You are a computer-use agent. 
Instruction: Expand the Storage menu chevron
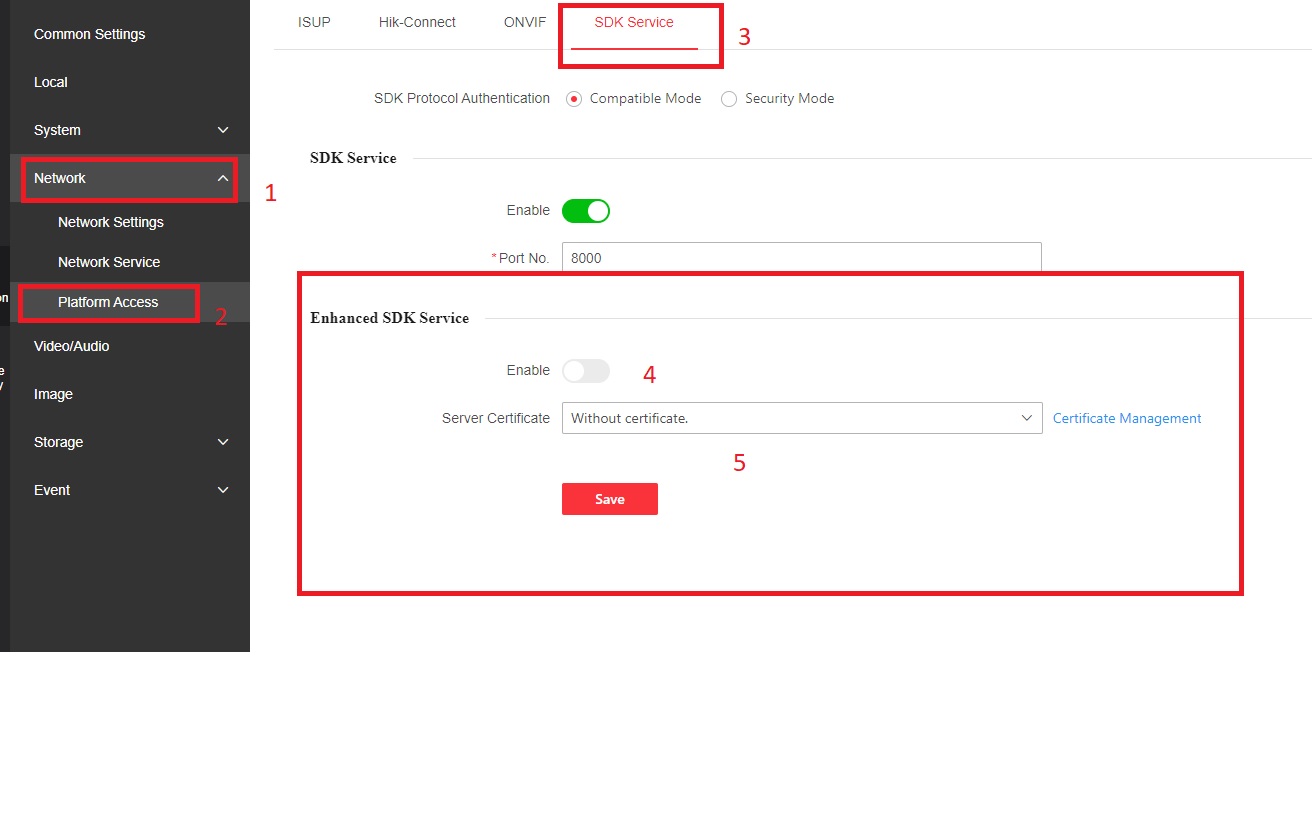point(223,442)
